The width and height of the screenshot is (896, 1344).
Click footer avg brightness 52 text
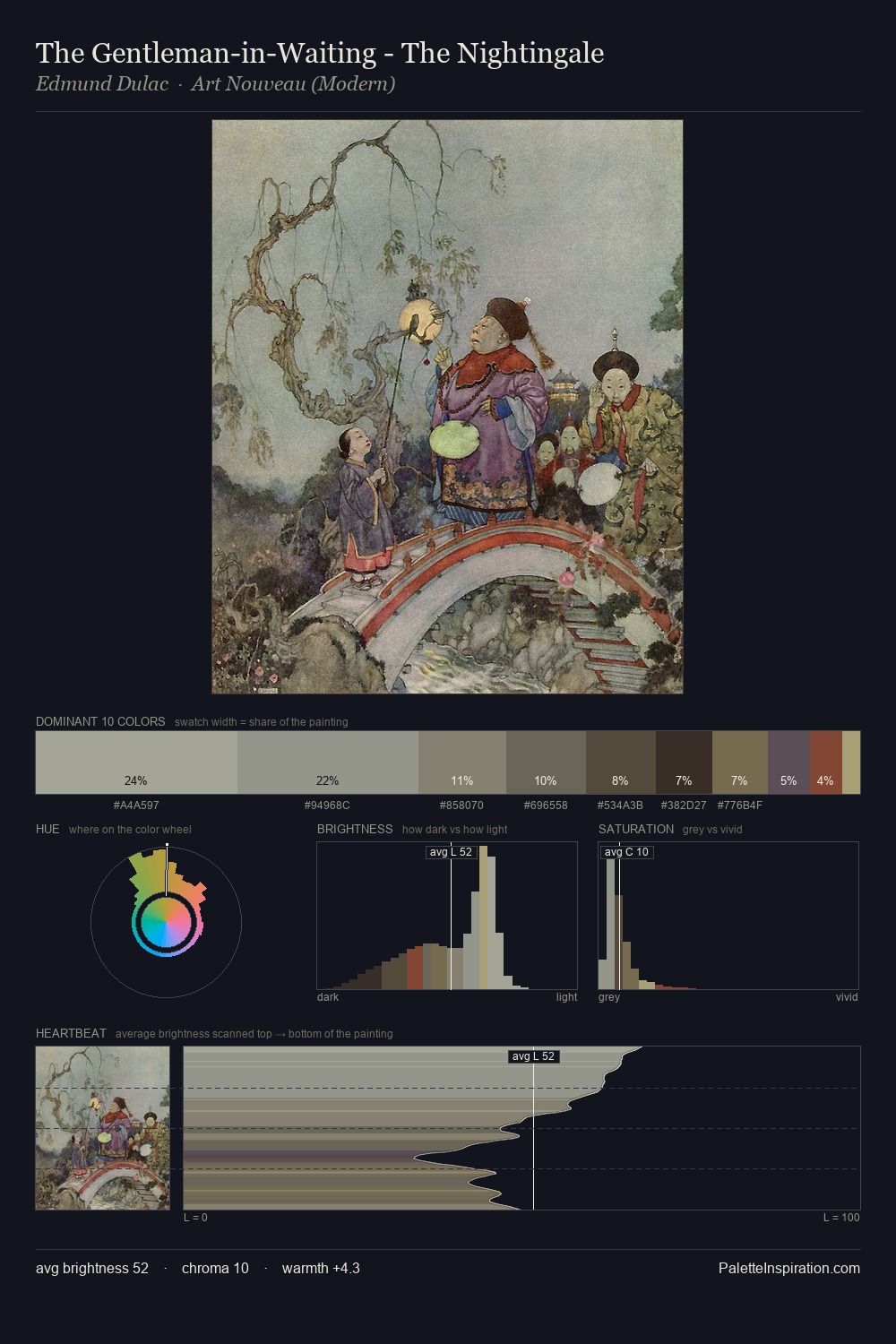click(92, 1268)
